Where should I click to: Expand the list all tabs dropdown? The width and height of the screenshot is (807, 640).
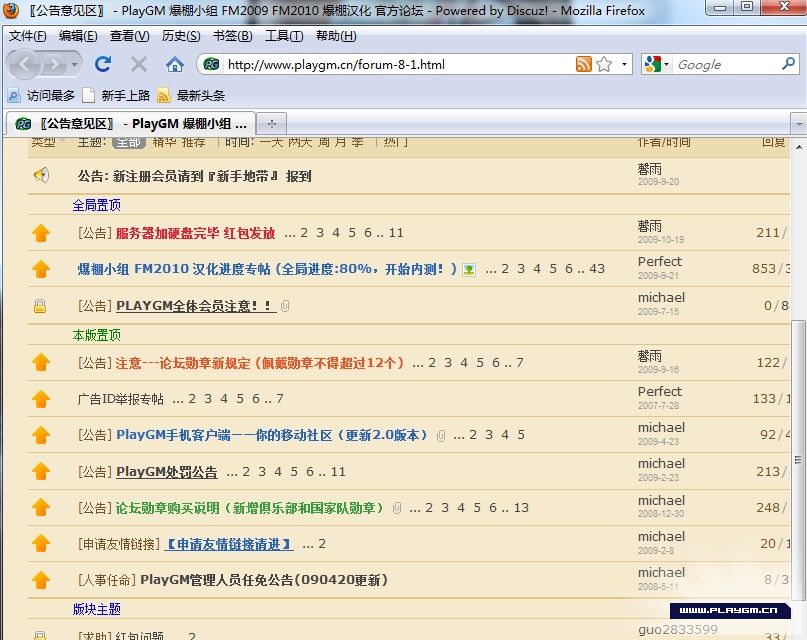coord(797,123)
